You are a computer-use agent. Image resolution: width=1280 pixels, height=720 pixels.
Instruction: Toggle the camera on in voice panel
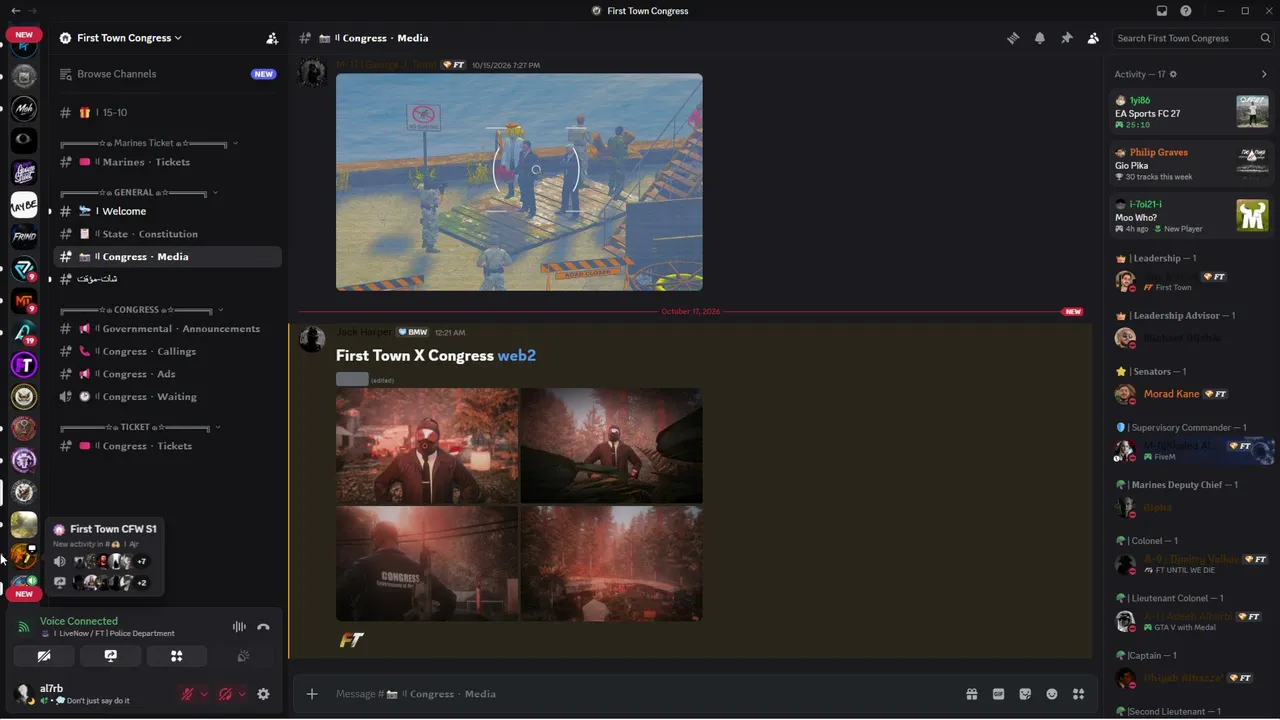tap(44, 656)
